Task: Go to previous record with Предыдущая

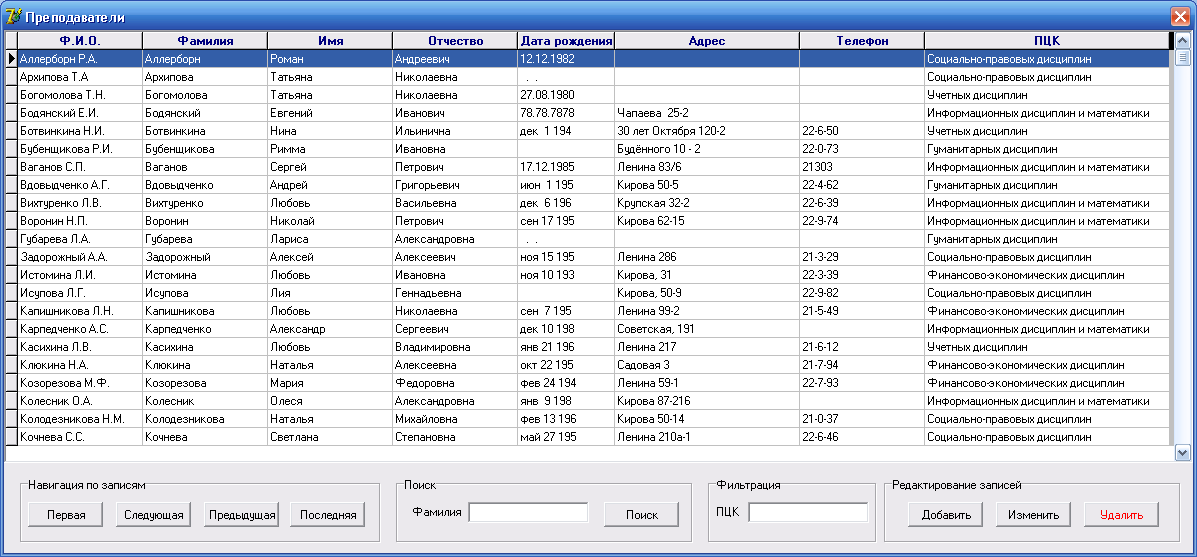Action: pyautogui.click(x=241, y=515)
